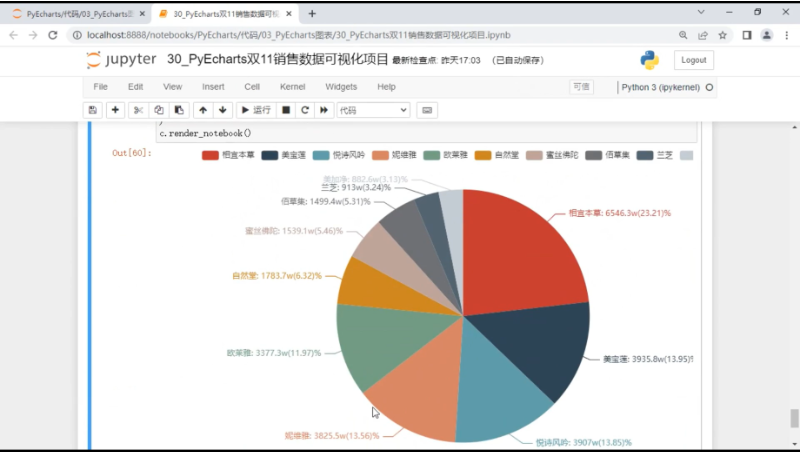Restart kernel and run all cells icon
800x453 pixels.
[324, 110]
